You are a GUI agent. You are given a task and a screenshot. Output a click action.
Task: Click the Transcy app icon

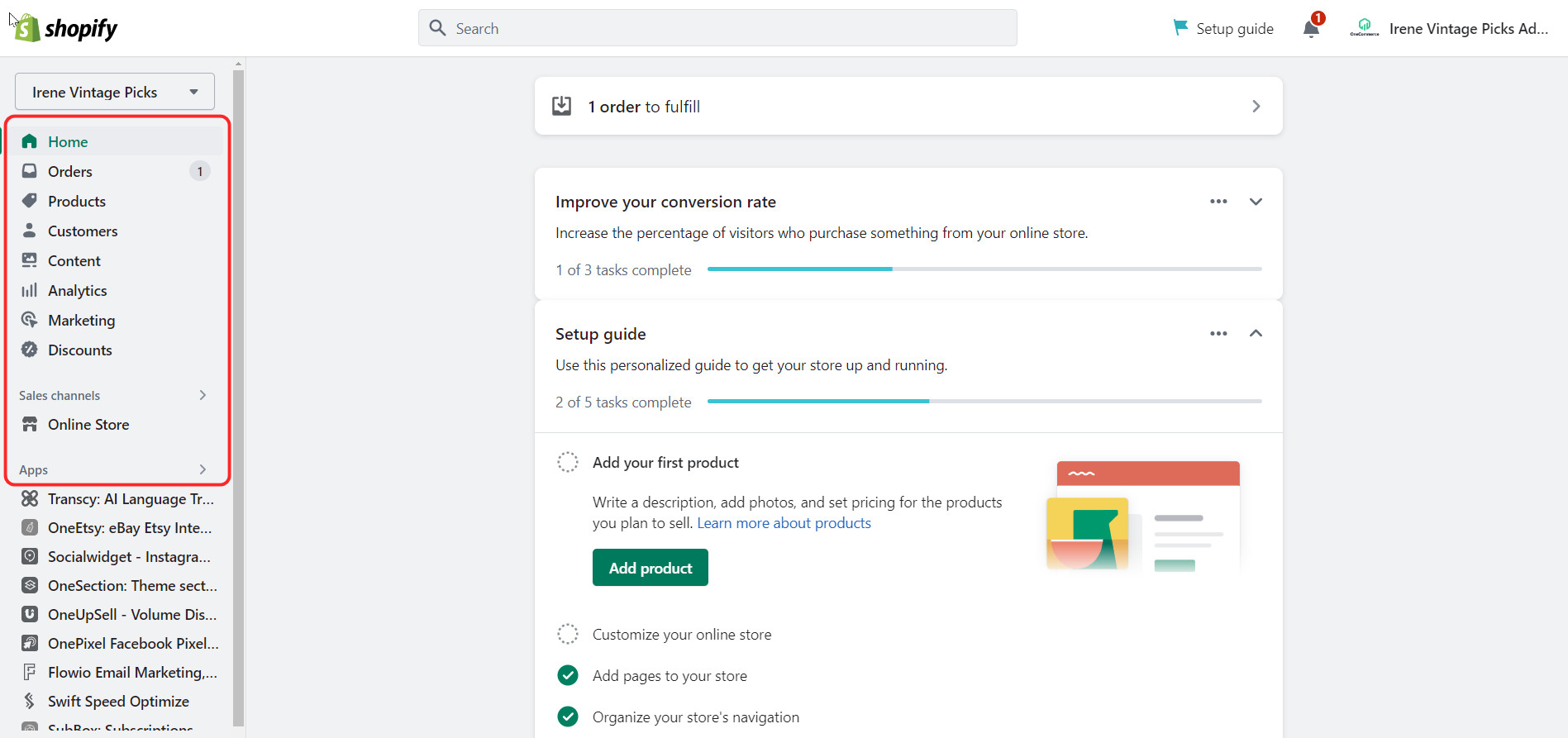[30, 498]
